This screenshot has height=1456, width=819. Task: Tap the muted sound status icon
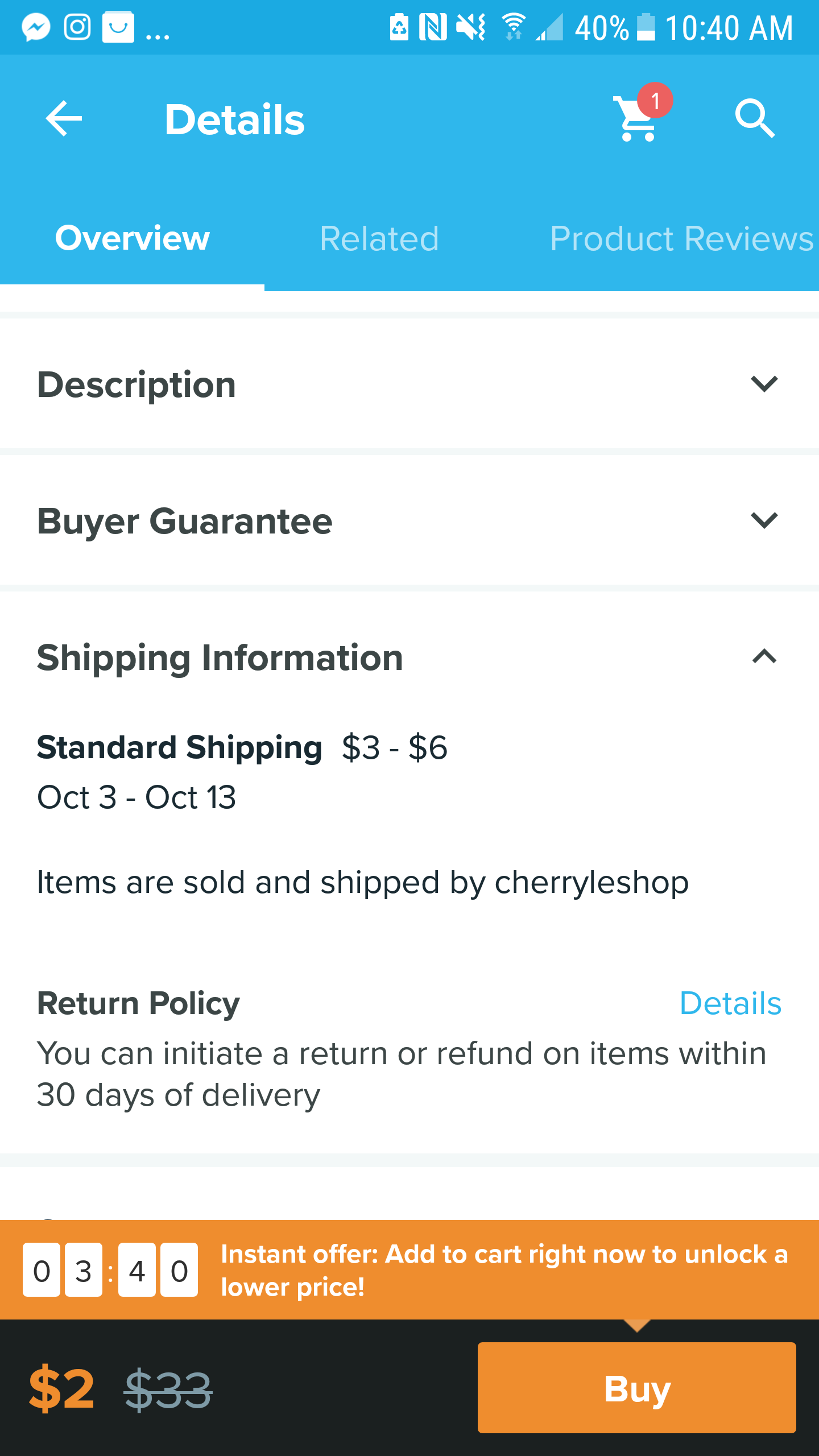click(471, 27)
